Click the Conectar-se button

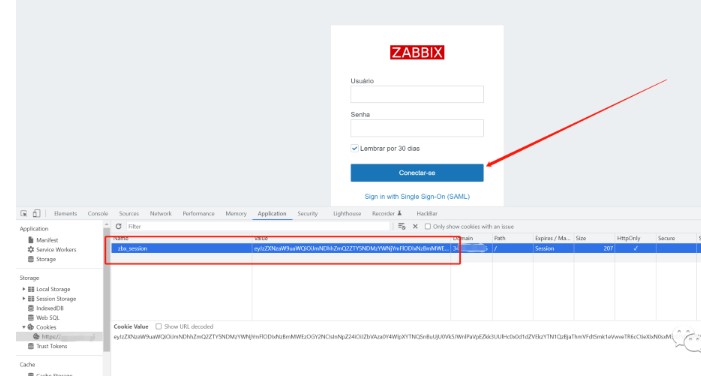point(417,173)
